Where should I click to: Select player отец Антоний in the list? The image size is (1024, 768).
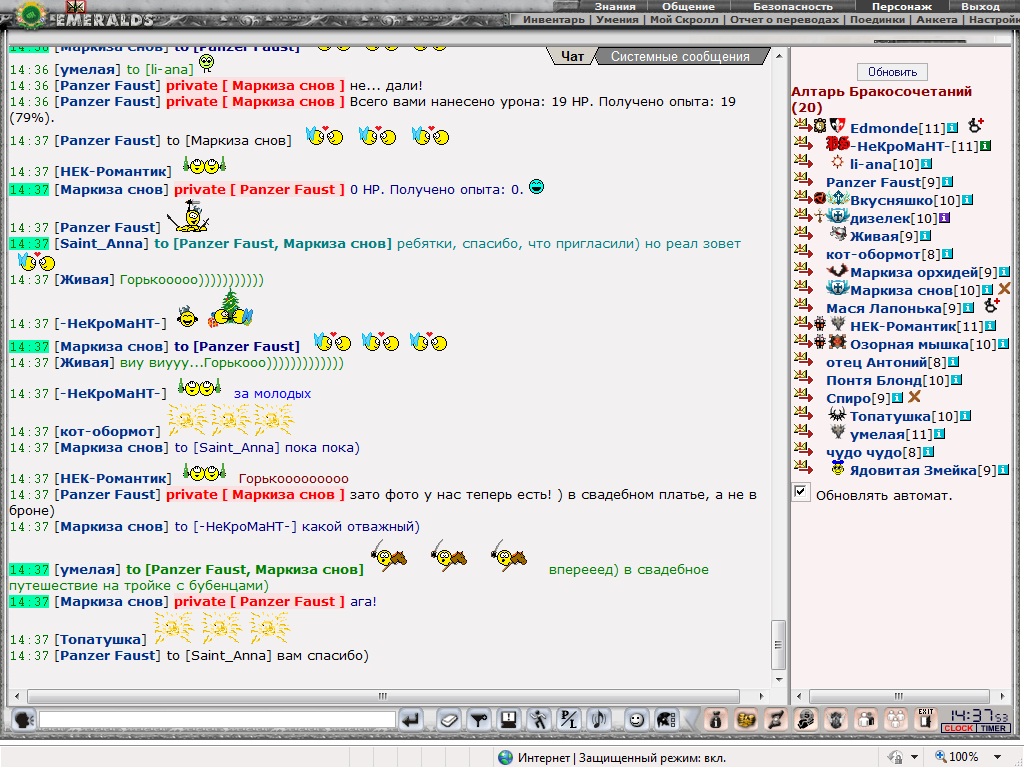(x=876, y=362)
